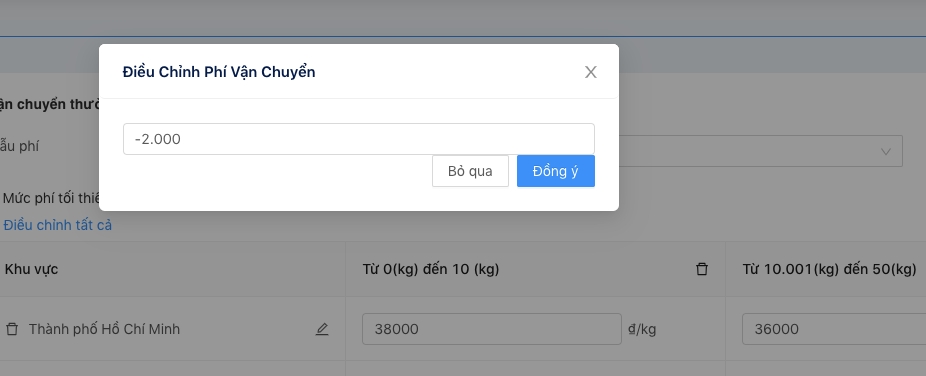Image resolution: width=926 pixels, height=376 pixels.
Task: Open the Điều chỉnh tất cả link
Action: (x=57, y=225)
